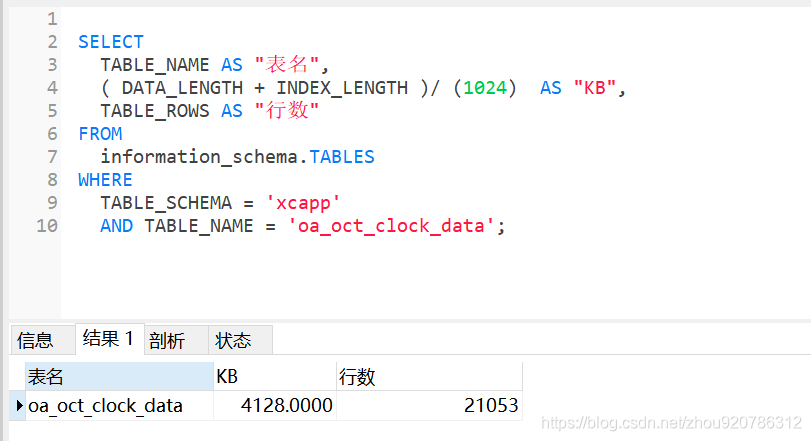Open the 状态 tab

pos(240,340)
